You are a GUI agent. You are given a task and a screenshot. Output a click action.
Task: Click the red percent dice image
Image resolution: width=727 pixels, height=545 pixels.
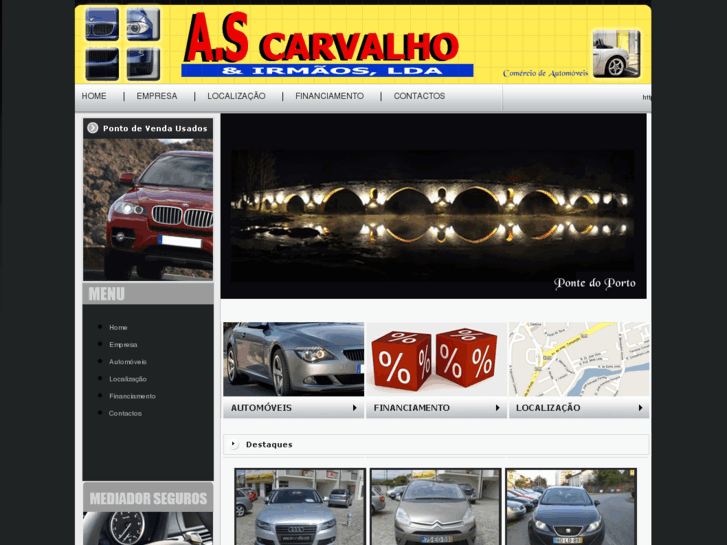coord(436,359)
